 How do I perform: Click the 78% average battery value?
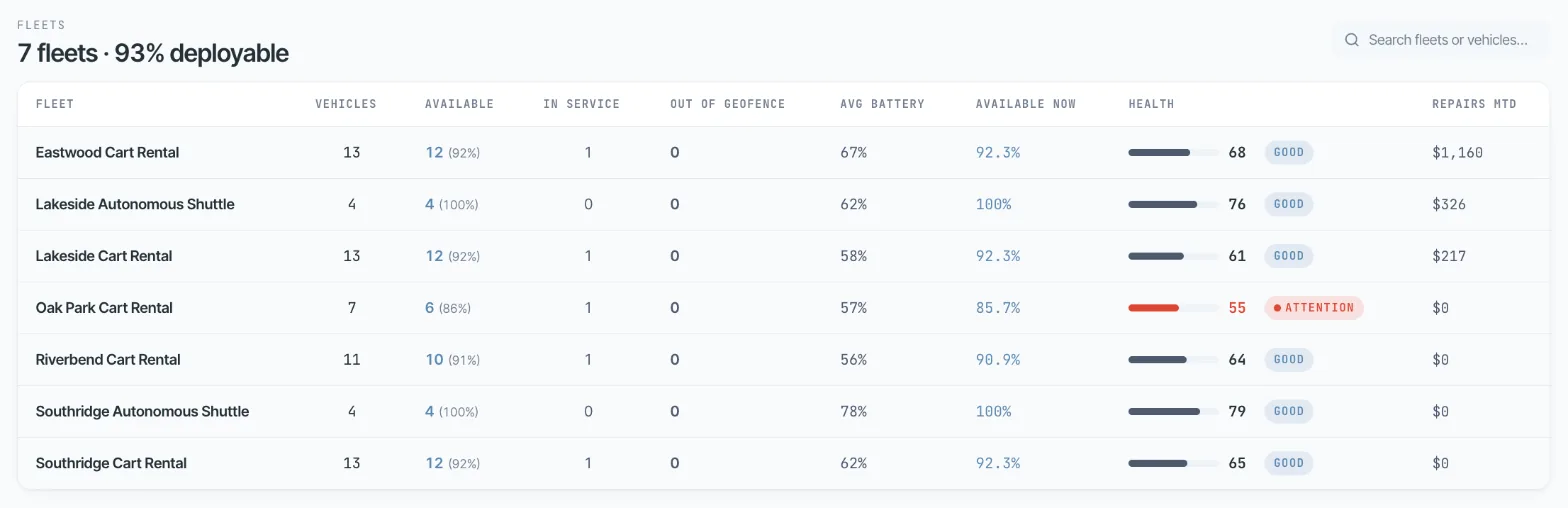[853, 412]
